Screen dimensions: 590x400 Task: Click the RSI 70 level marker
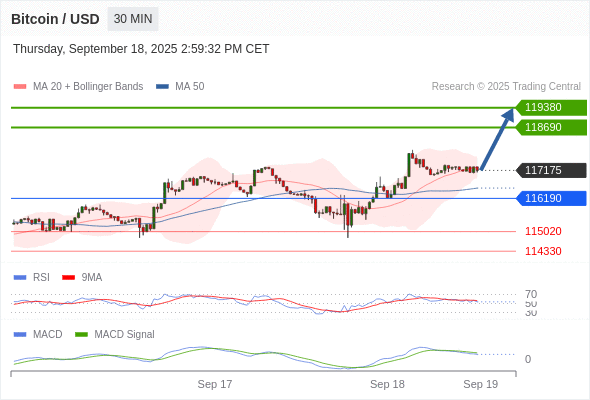point(531,294)
